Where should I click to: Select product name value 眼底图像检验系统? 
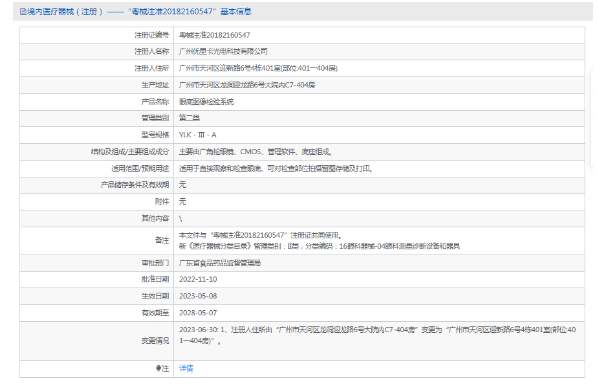click(x=206, y=102)
